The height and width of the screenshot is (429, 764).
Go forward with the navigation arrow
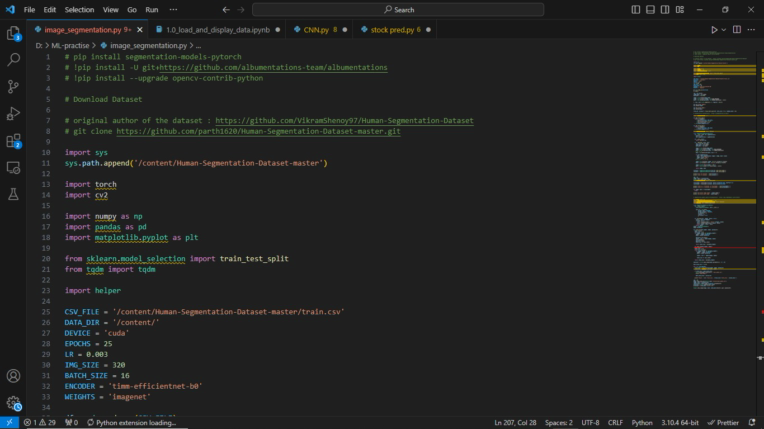[x=241, y=9]
